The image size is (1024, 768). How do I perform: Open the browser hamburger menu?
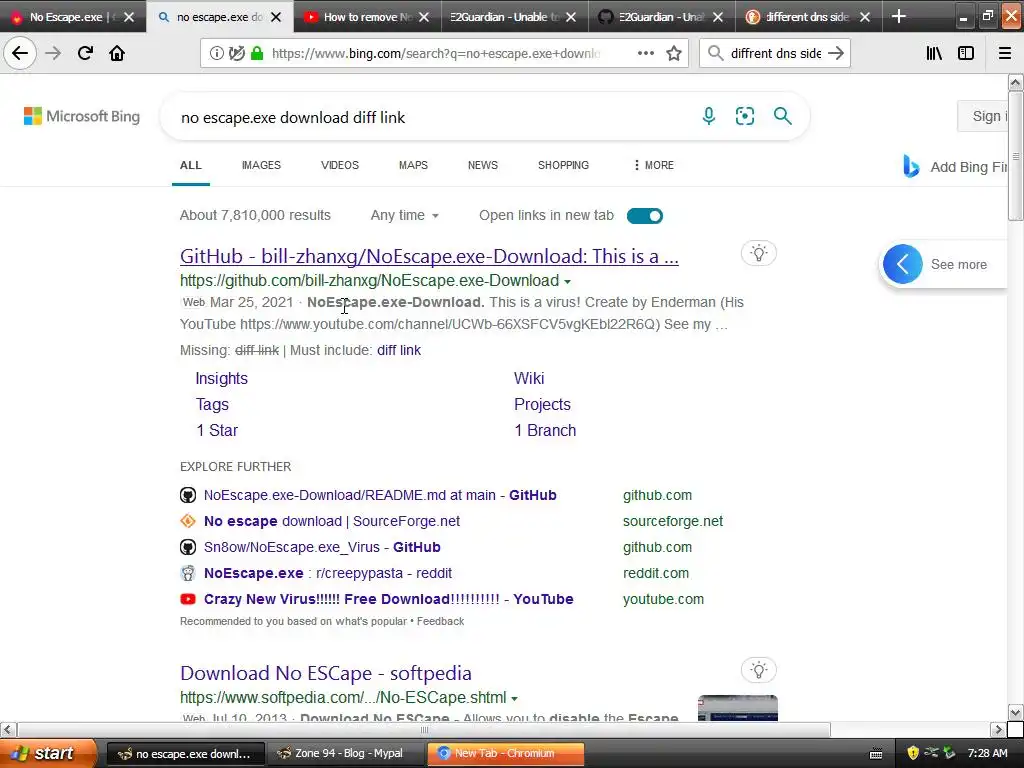click(x=1005, y=54)
